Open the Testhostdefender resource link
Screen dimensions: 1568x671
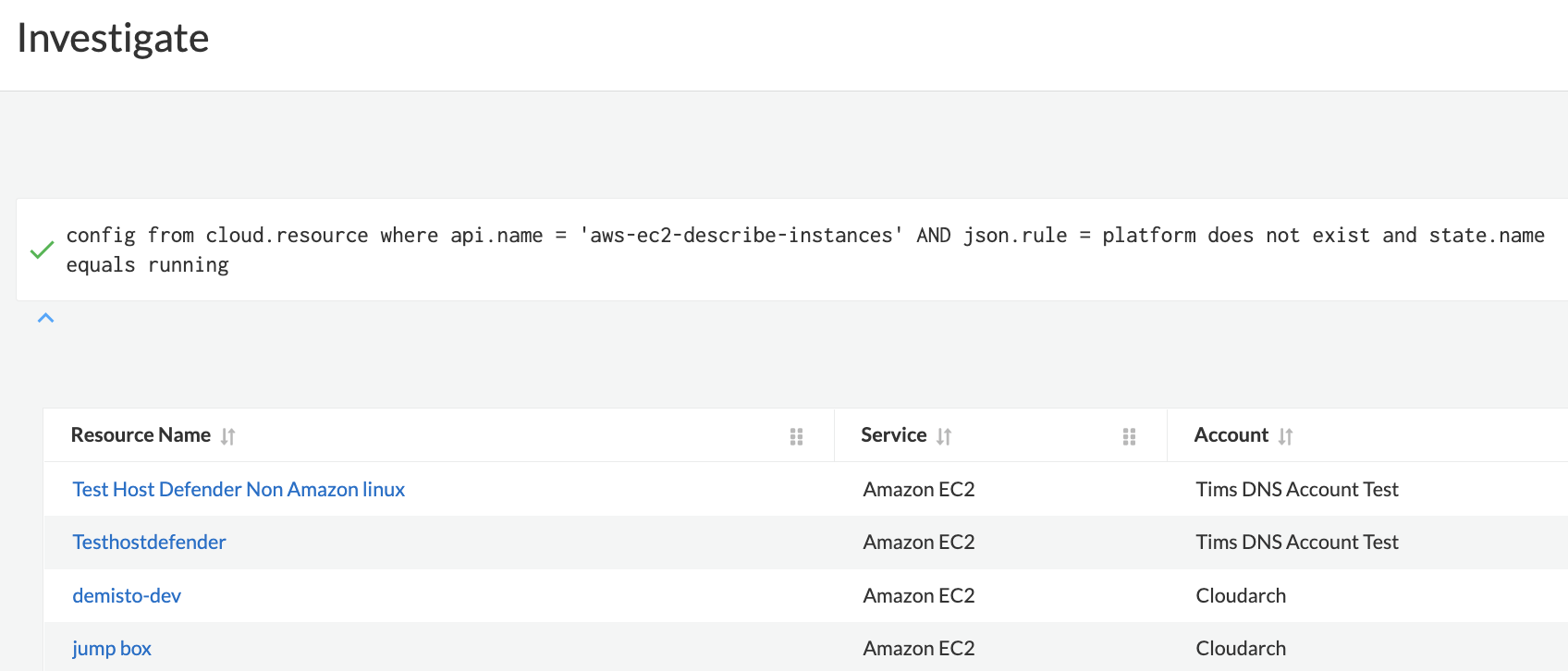click(149, 542)
